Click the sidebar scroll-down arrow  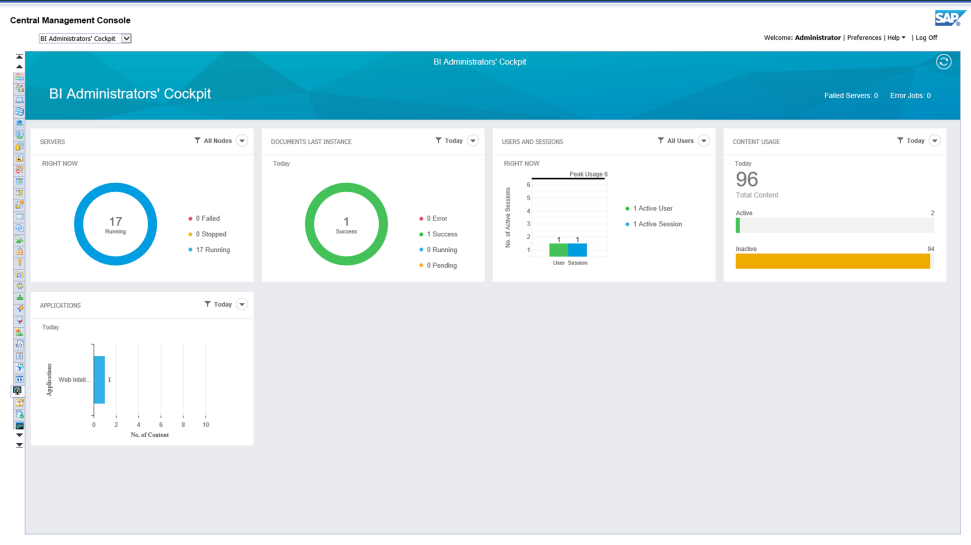(19, 435)
